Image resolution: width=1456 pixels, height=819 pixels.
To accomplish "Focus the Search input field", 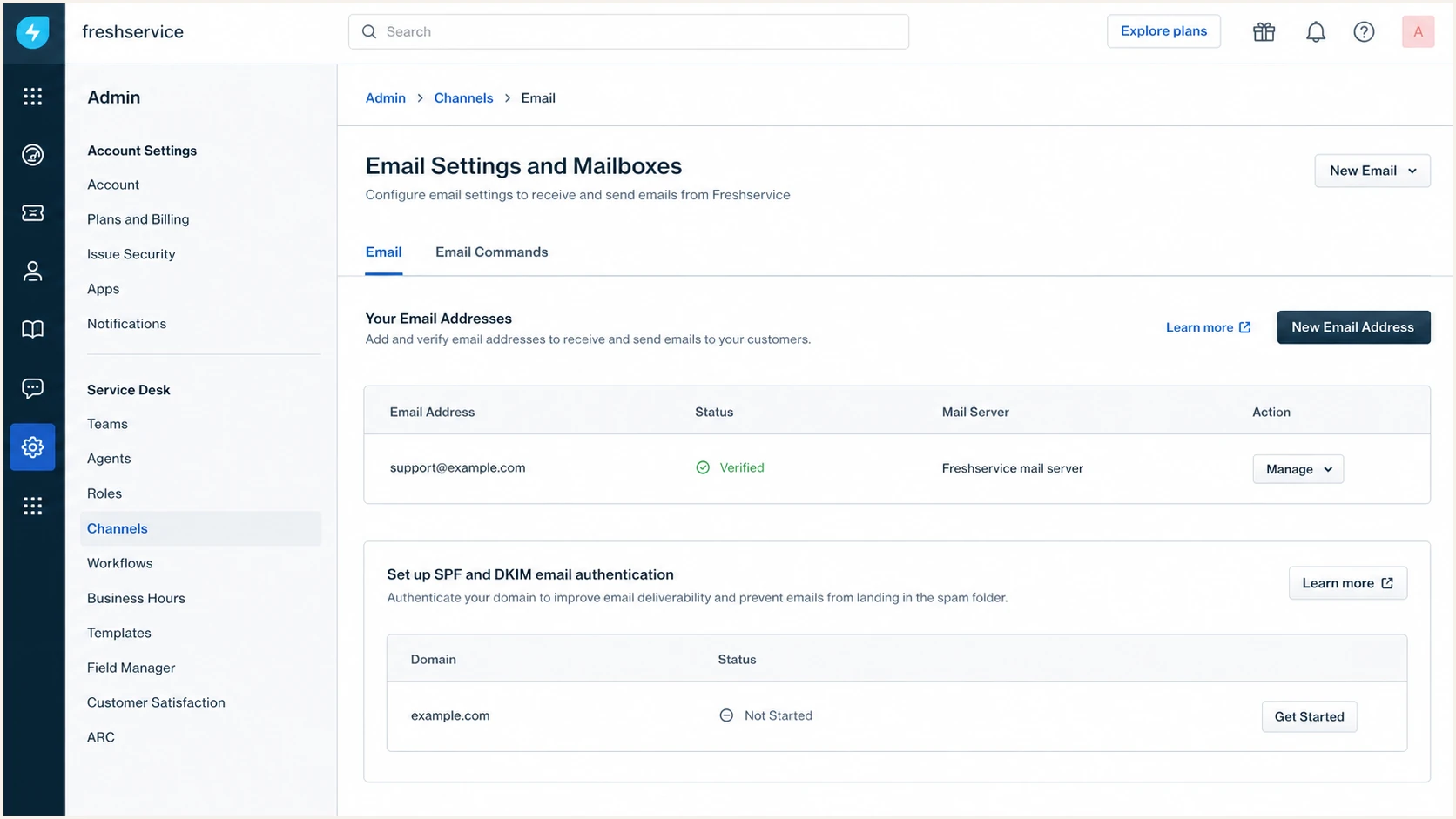I will tap(629, 31).
